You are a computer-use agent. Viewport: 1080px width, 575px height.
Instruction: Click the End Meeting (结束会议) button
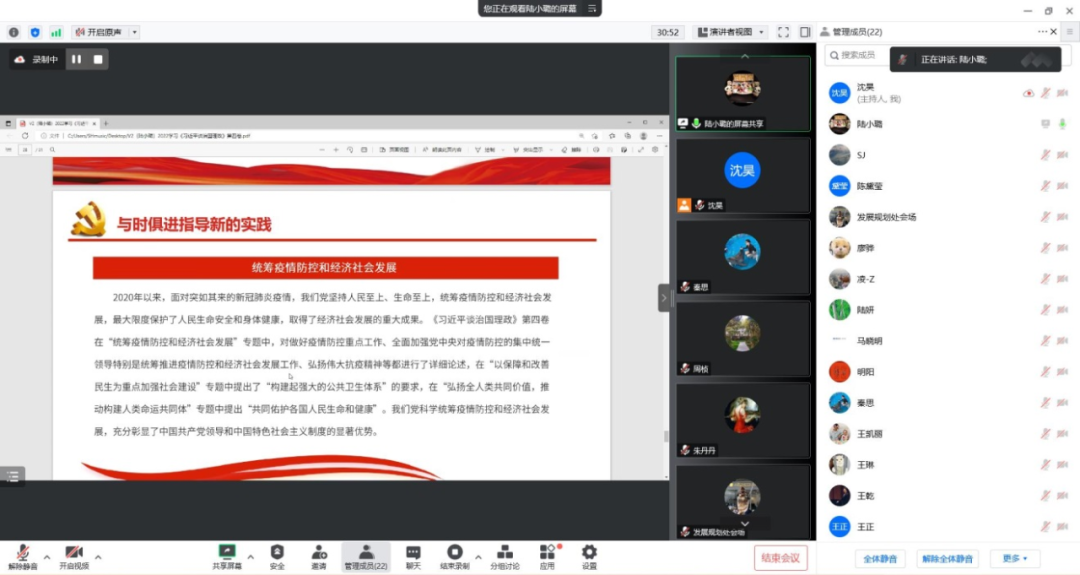780,558
